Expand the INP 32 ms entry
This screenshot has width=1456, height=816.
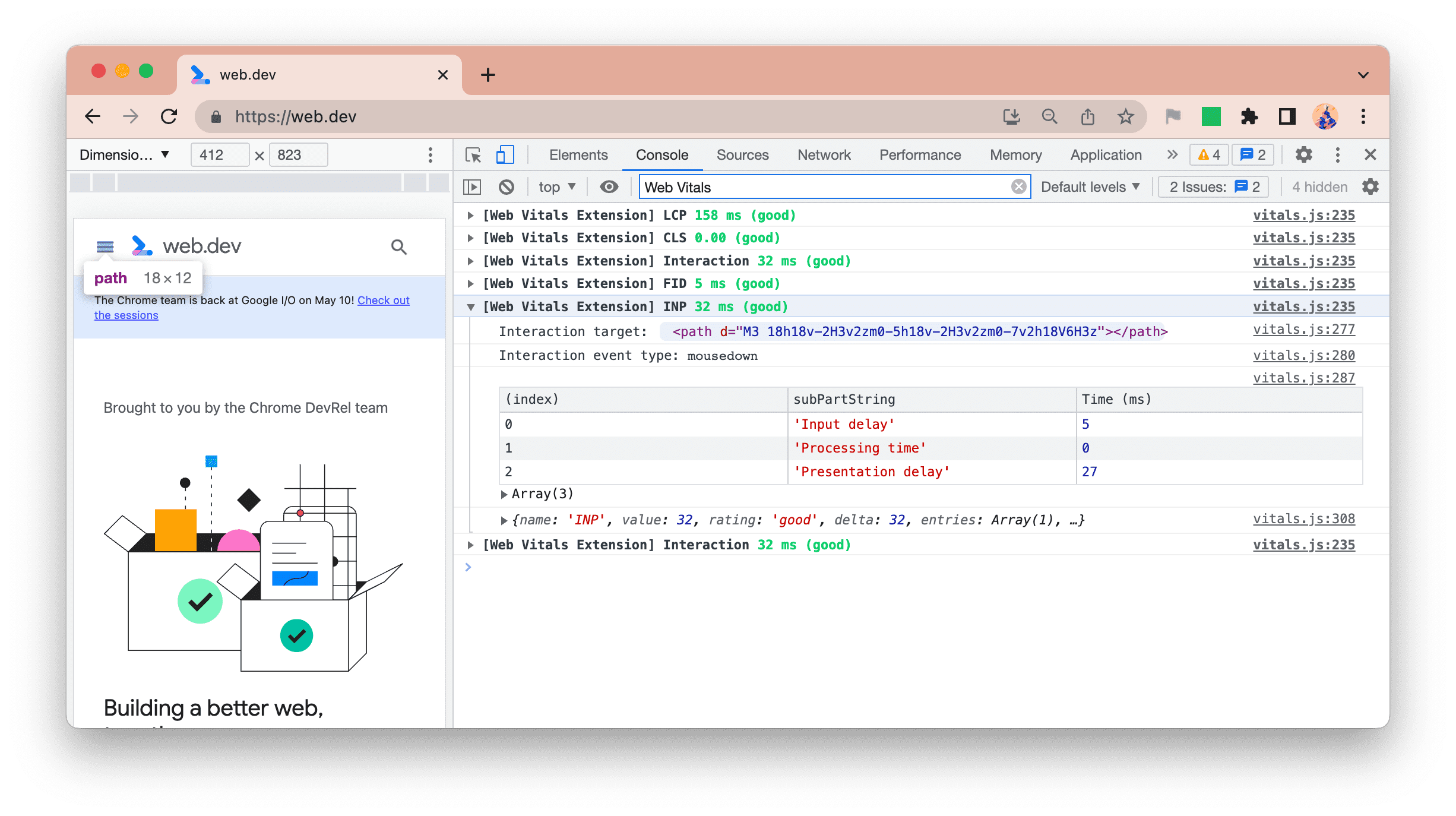point(472,307)
